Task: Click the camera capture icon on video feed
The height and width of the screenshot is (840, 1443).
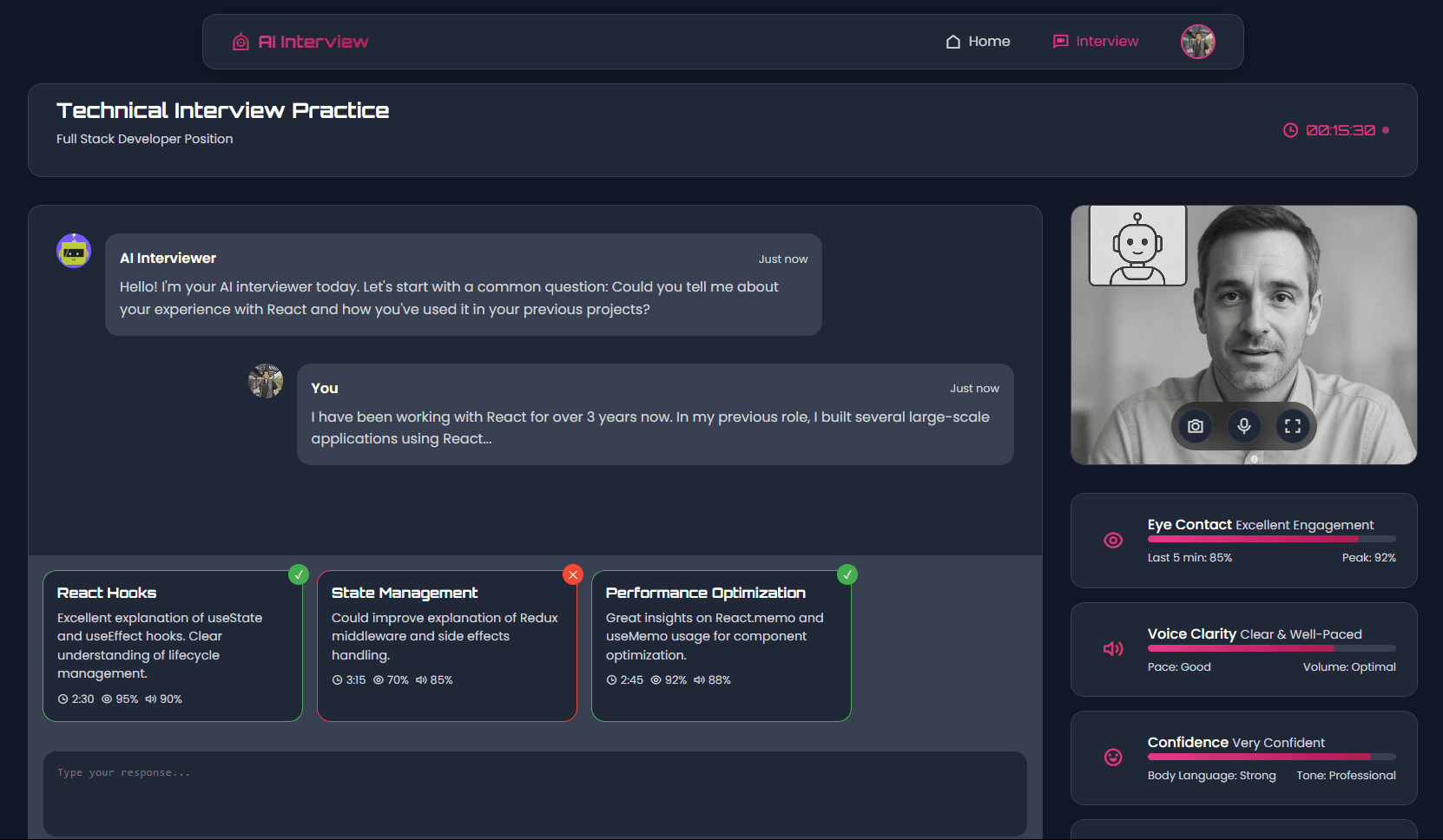Action: click(1194, 426)
